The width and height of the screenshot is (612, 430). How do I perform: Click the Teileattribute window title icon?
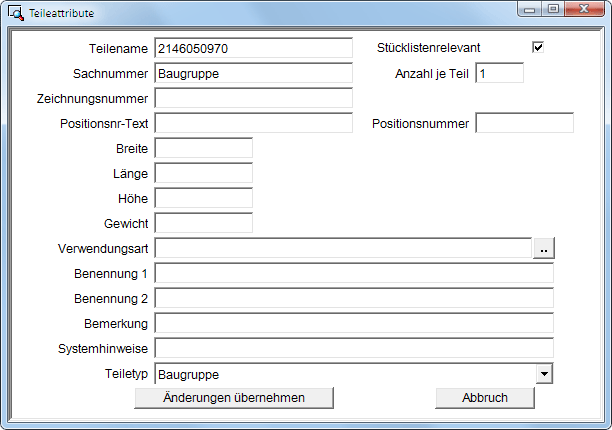[15, 13]
